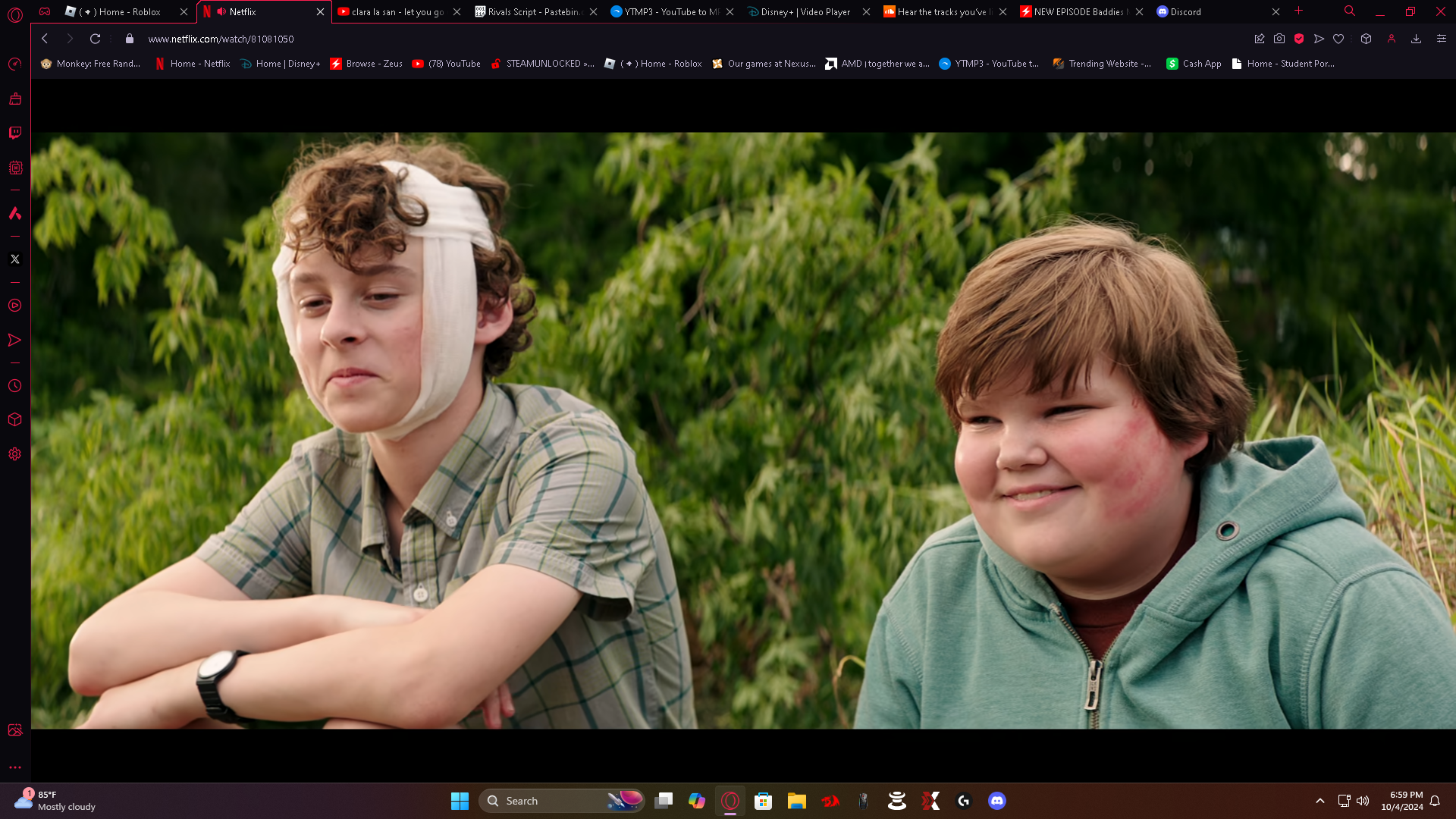Image resolution: width=1456 pixels, height=819 pixels.
Task: Open the profile account icon
Action: pyautogui.click(x=1392, y=39)
